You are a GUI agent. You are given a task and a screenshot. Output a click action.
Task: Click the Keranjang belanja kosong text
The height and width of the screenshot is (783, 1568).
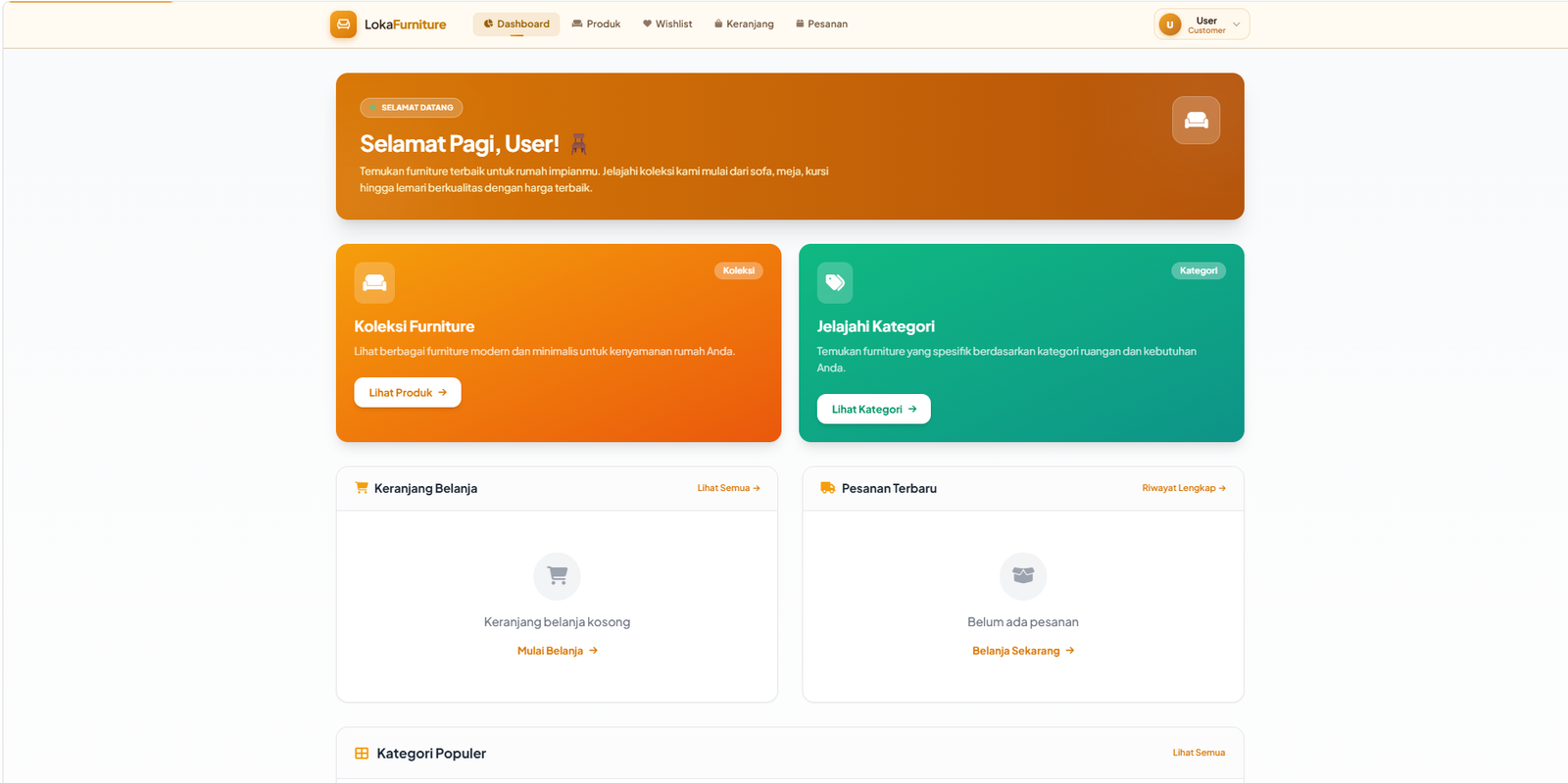tap(557, 622)
